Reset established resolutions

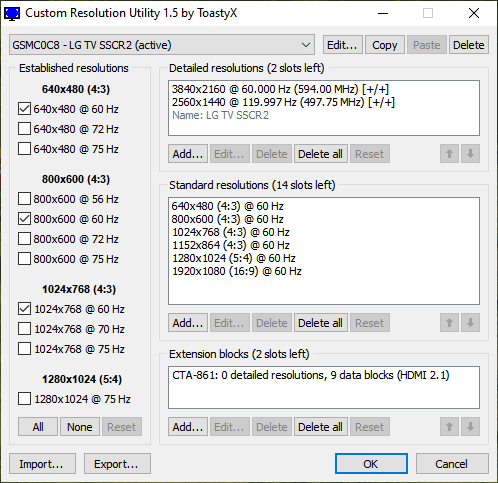coord(122,427)
